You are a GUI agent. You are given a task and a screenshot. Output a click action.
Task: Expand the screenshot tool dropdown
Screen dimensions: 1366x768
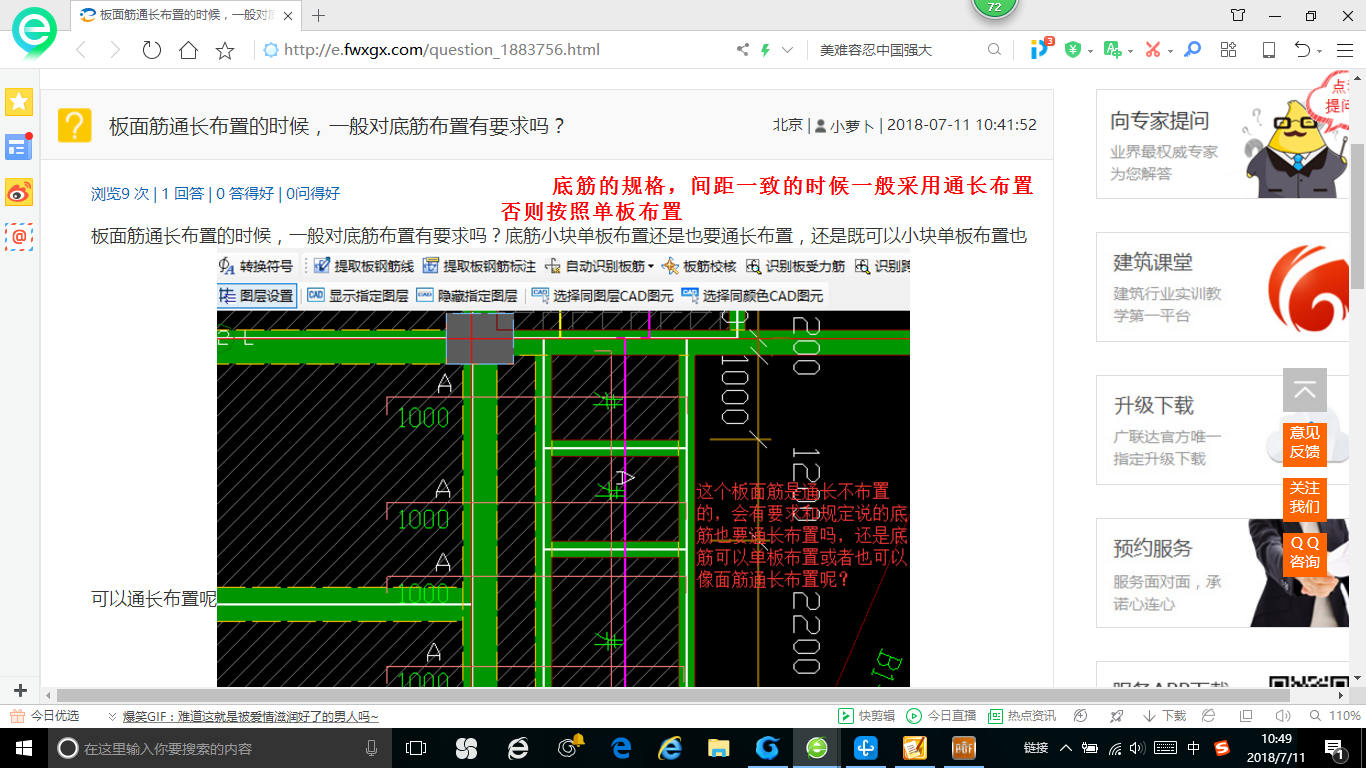[1170, 51]
